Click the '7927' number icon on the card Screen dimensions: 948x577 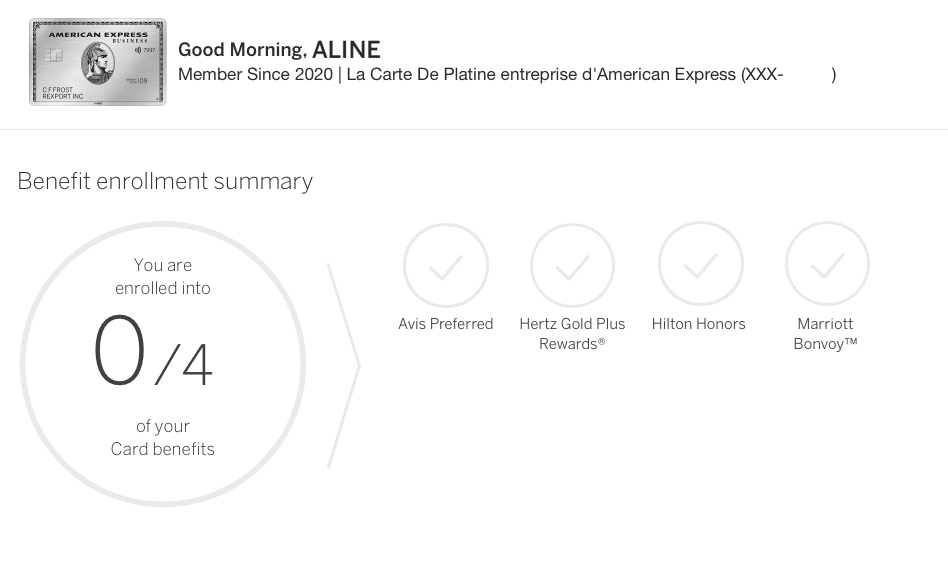point(149,50)
